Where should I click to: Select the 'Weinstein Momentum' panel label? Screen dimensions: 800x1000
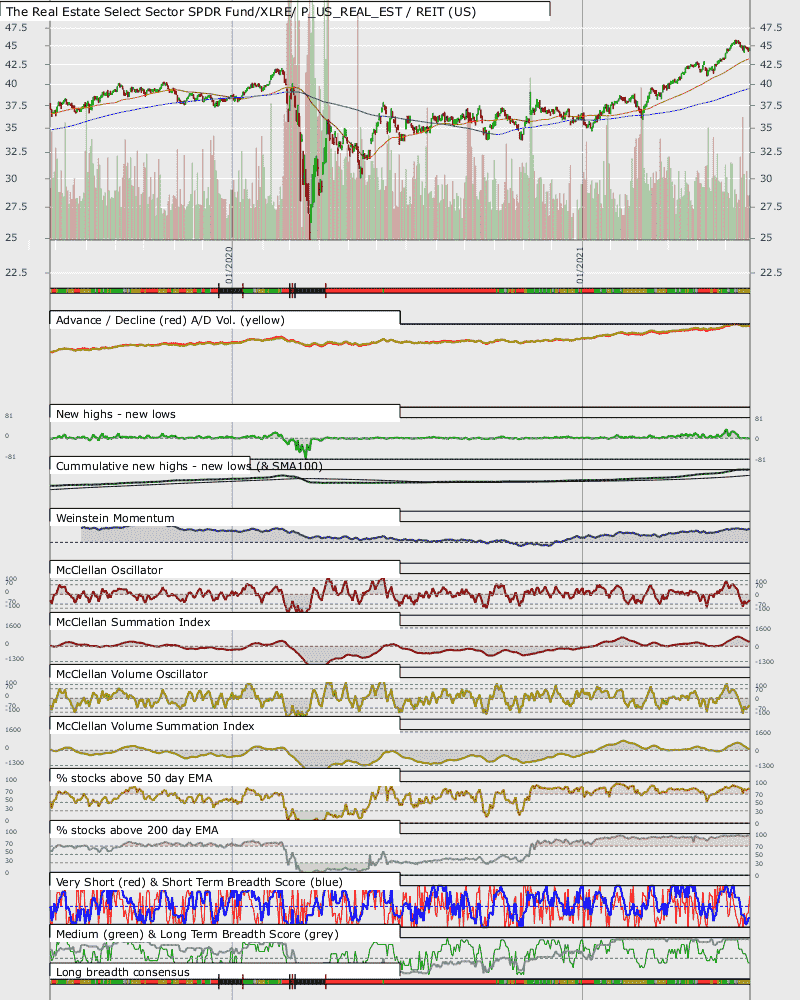click(x=115, y=518)
